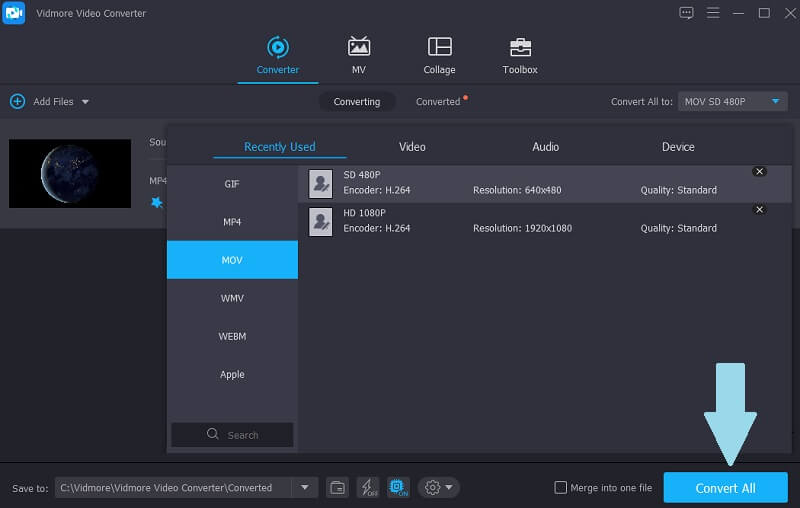This screenshot has width=800, height=508.
Task: Open the settings gear dropdown
Action: click(x=439, y=487)
